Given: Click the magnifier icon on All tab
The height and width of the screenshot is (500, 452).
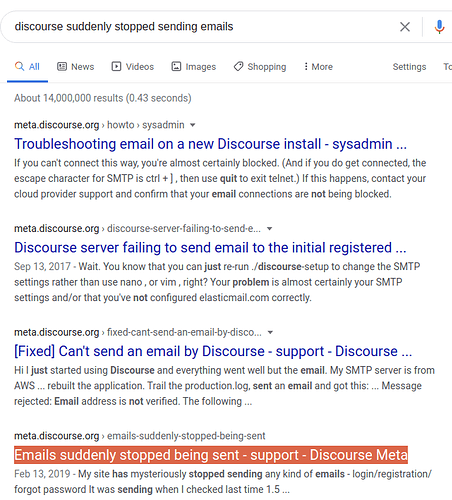Looking at the screenshot, I should click(x=19, y=66).
